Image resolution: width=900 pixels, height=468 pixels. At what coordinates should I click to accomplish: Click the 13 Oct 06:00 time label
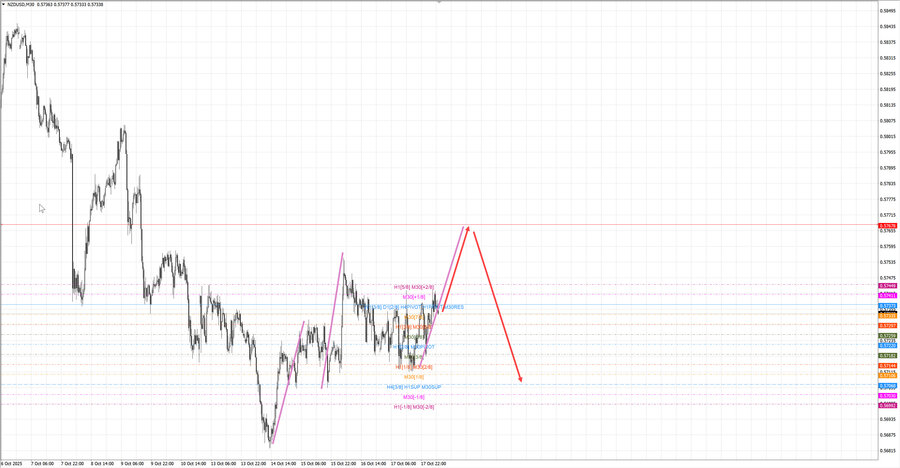tap(223, 463)
